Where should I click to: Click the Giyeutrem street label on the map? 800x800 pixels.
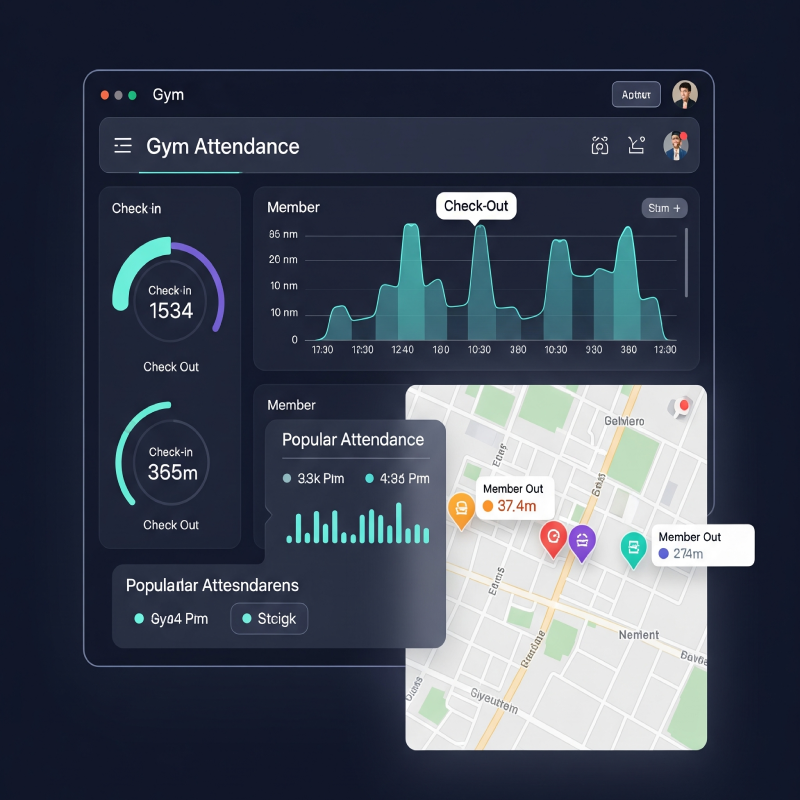pos(494,701)
